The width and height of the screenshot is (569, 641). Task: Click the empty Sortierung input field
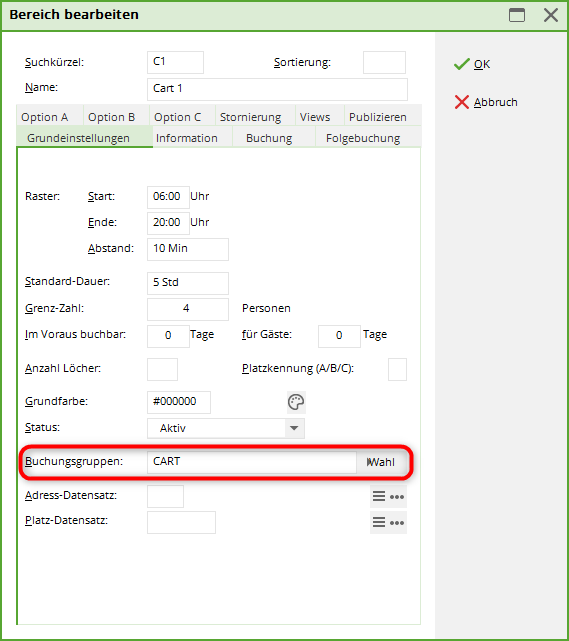coord(384,62)
